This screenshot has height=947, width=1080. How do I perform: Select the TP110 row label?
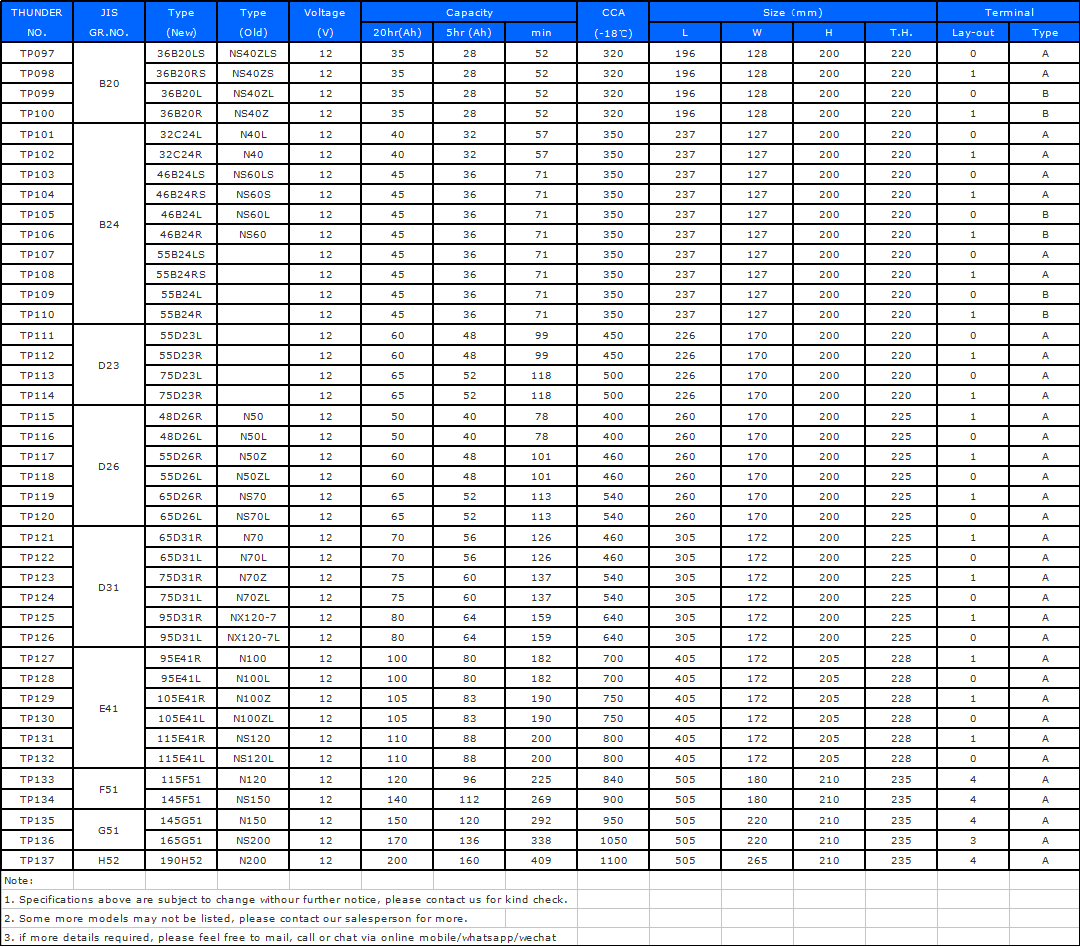tap(37, 315)
